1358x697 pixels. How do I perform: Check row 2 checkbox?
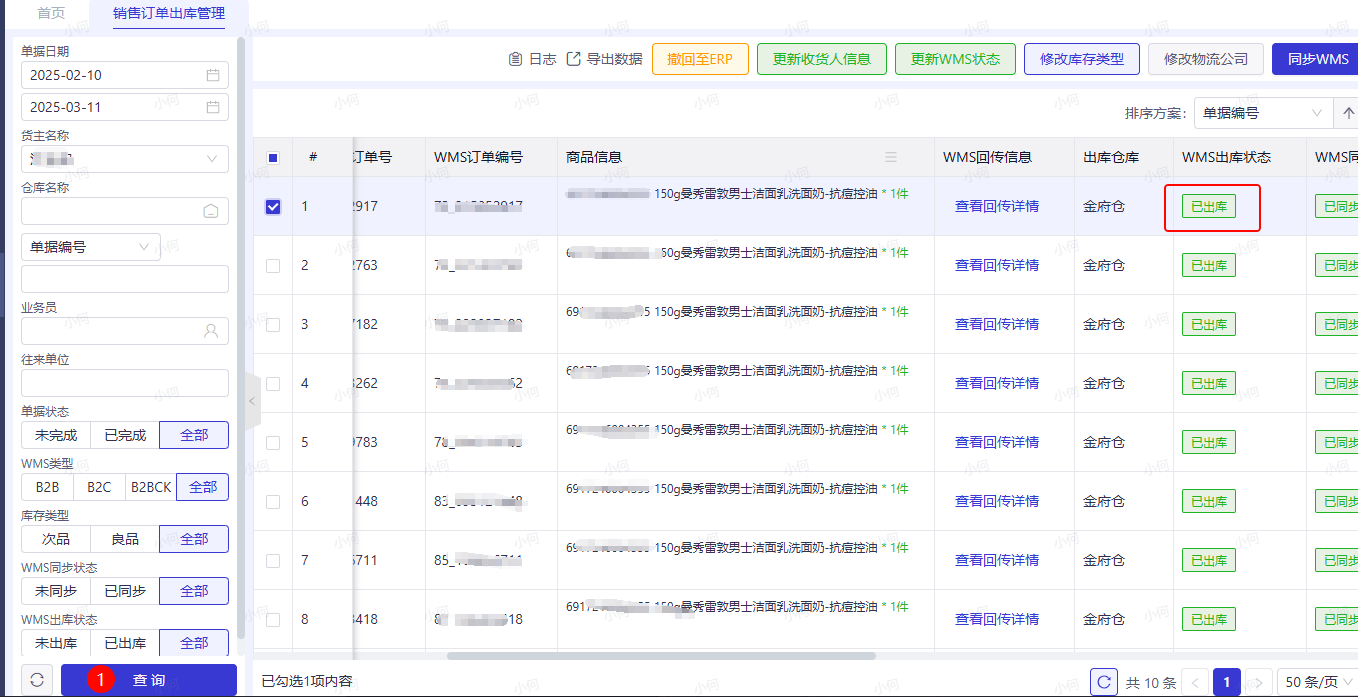coord(273,266)
